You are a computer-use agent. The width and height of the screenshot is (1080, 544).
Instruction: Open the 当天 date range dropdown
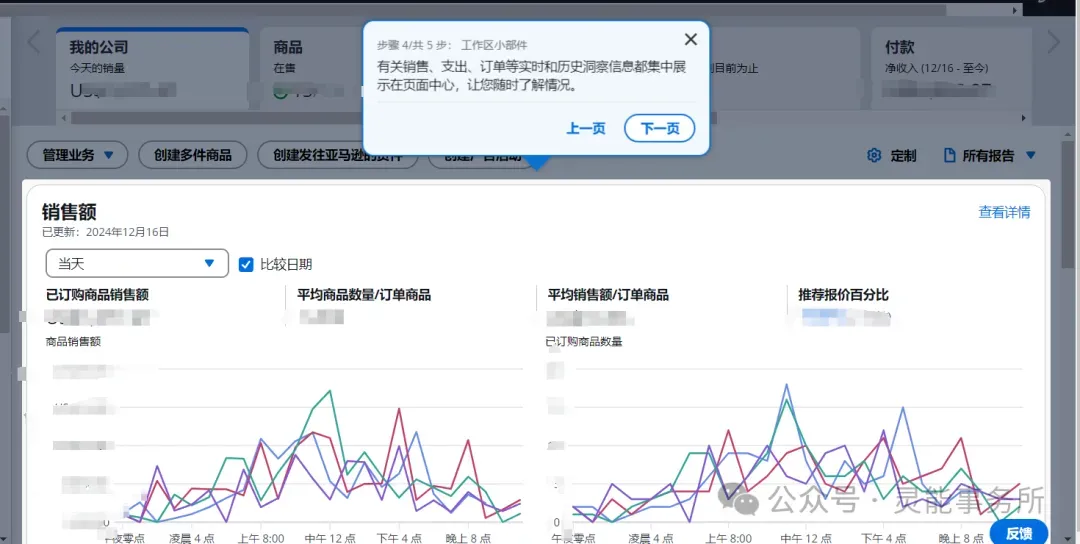(137, 263)
